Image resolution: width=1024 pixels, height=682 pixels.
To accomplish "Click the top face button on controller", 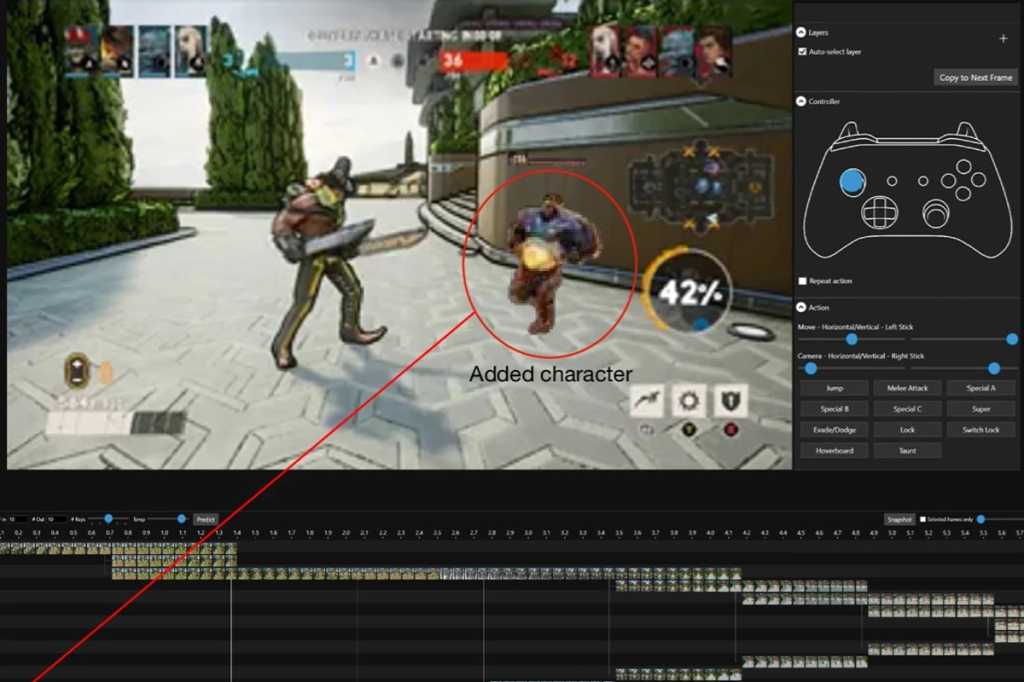I will click(963, 167).
